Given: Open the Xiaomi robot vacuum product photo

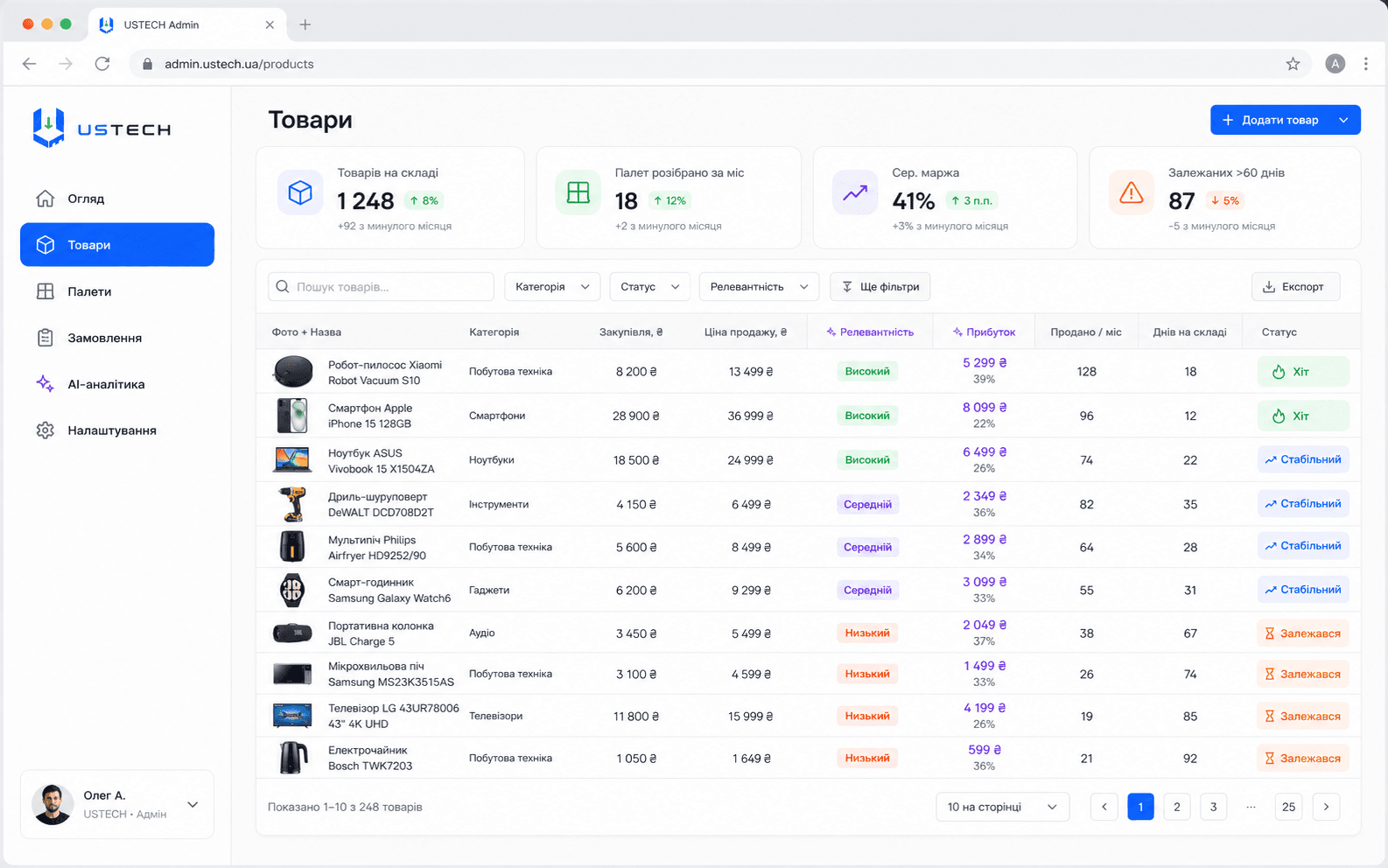Looking at the screenshot, I should 292,372.
